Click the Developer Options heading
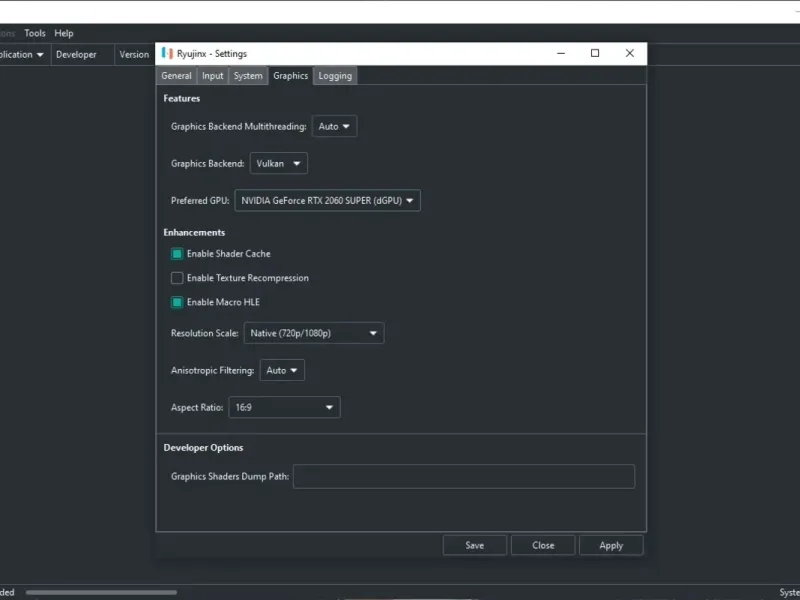Viewport: 800px width, 600px height. pos(203,448)
